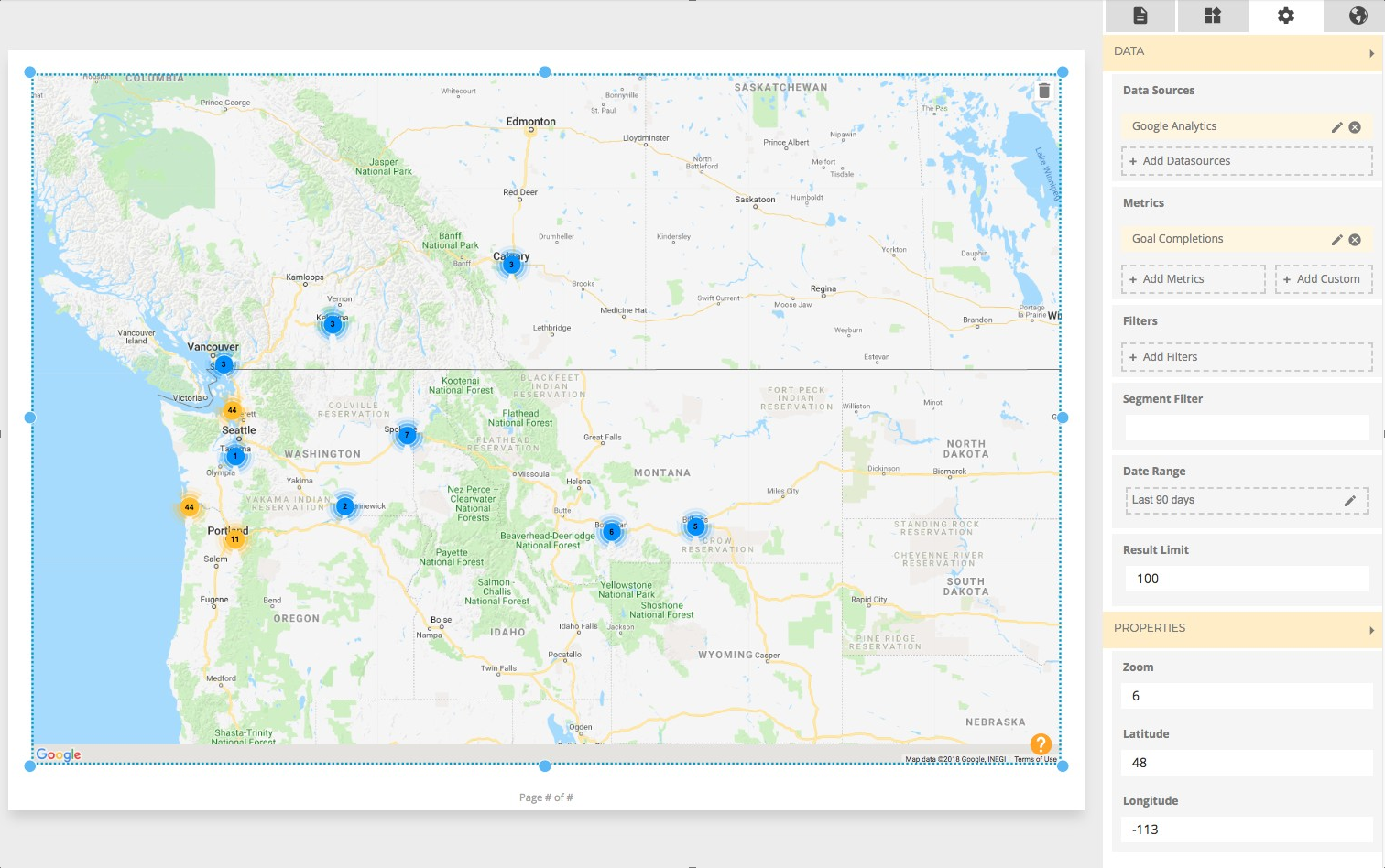Screen dimensions: 1385x868
Task: Select the Bozeman cluster marker 6
Action: pos(611,532)
